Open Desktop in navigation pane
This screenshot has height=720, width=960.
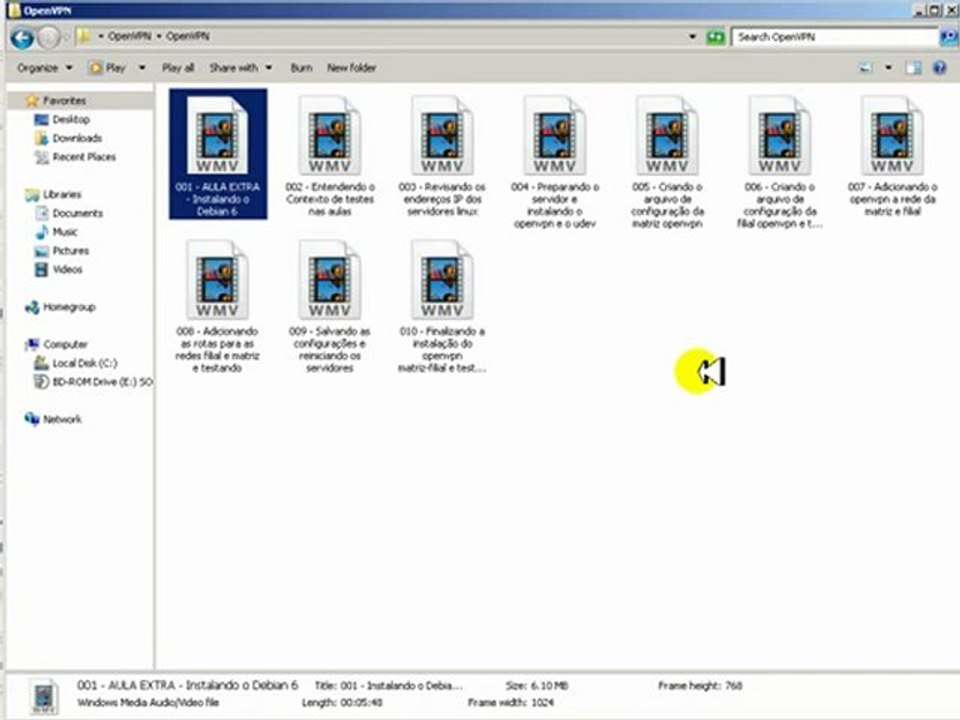(71, 119)
